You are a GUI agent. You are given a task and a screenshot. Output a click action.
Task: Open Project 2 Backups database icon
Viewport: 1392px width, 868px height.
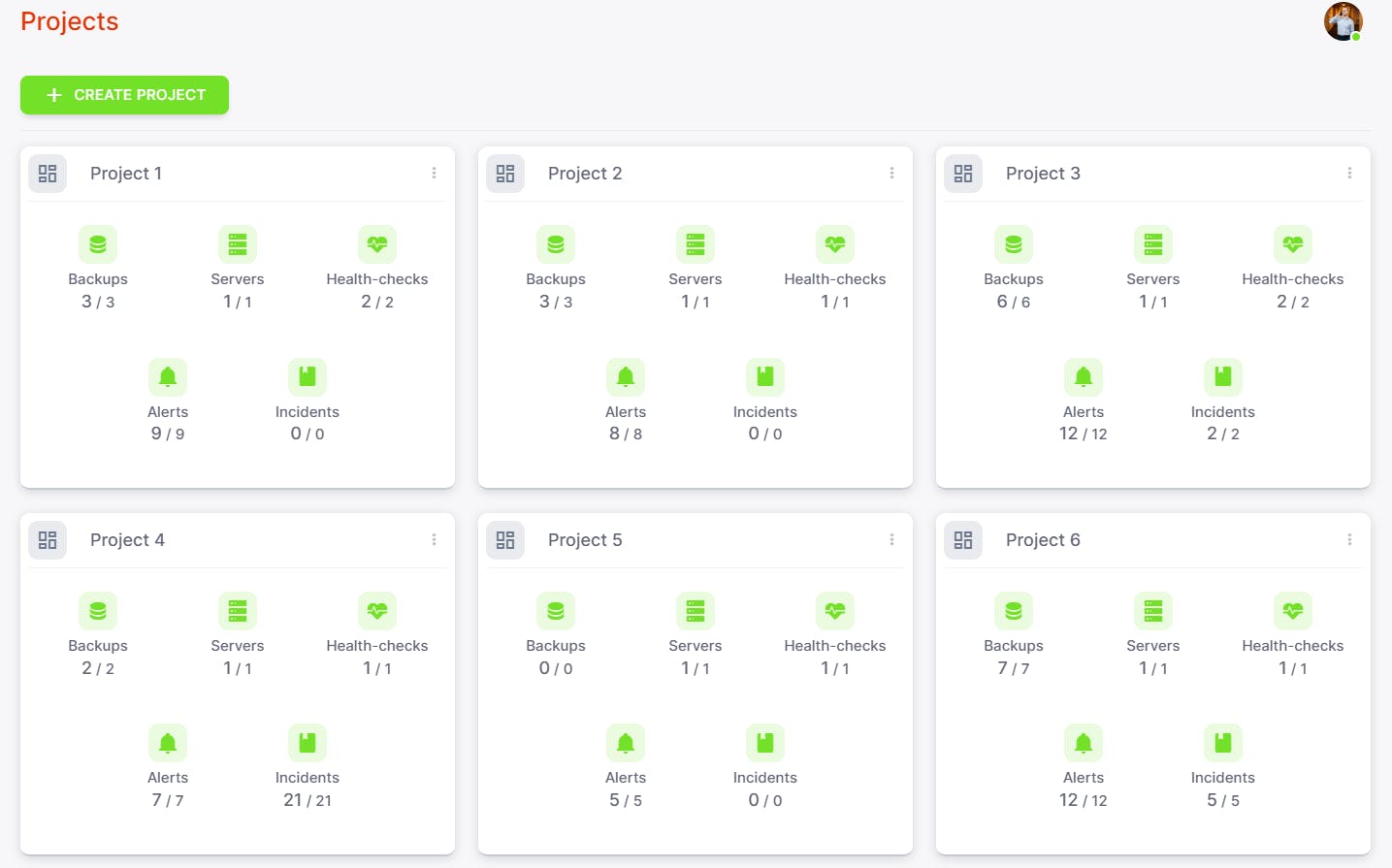(556, 244)
